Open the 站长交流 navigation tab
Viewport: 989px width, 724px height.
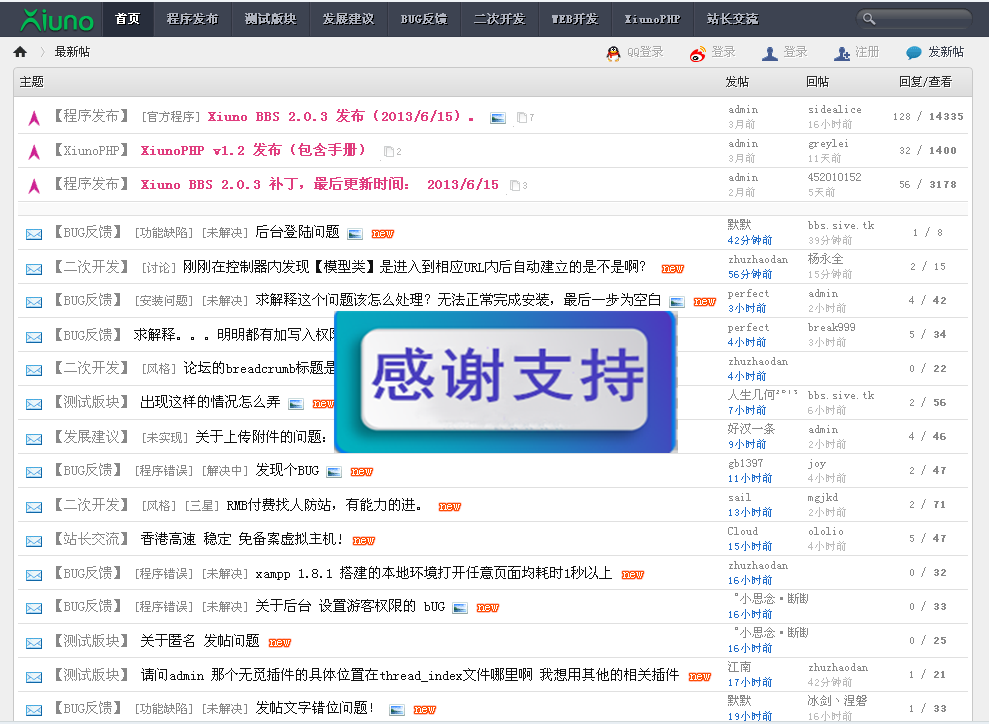732,19
